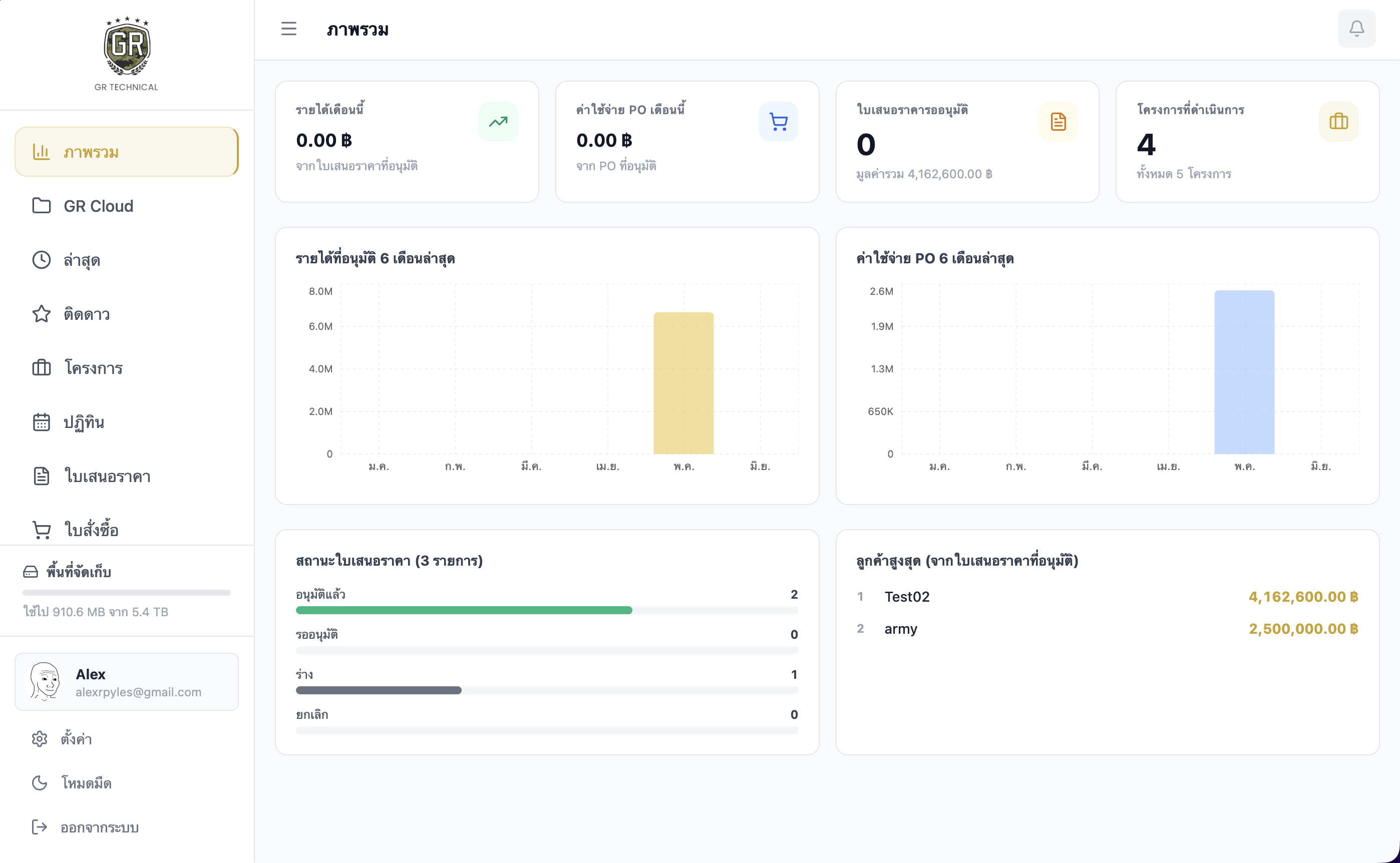
Task: Click ออกจากระบบ to log out
Action: (x=127, y=827)
